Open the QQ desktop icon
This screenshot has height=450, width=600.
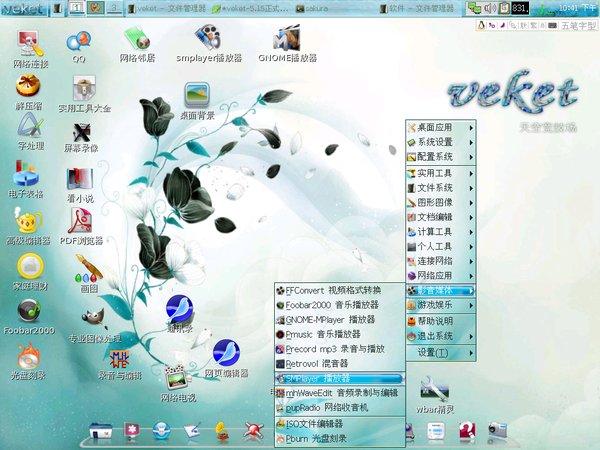click(x=79, y=41)
